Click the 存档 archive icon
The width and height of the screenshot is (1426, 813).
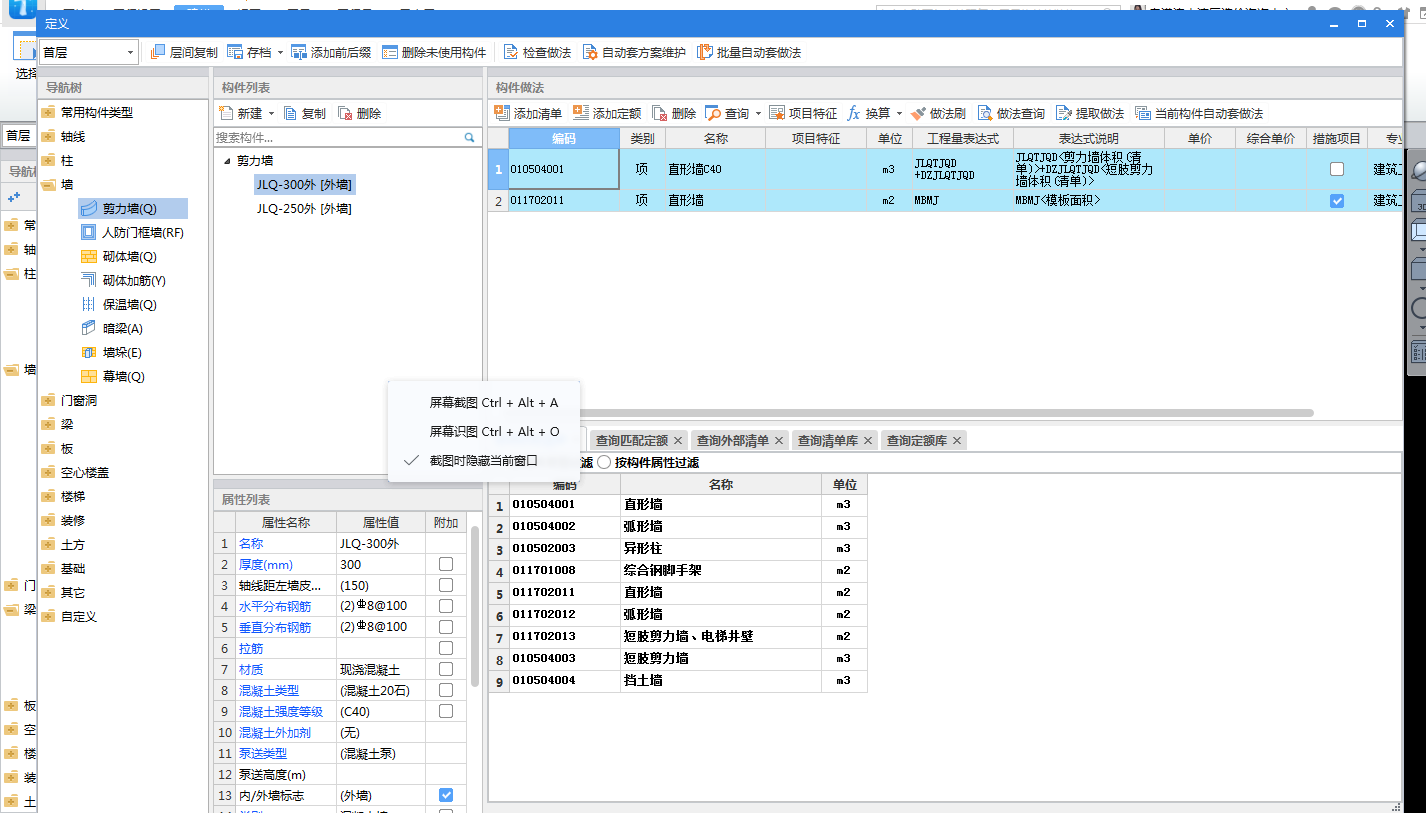tap(235, 52)
